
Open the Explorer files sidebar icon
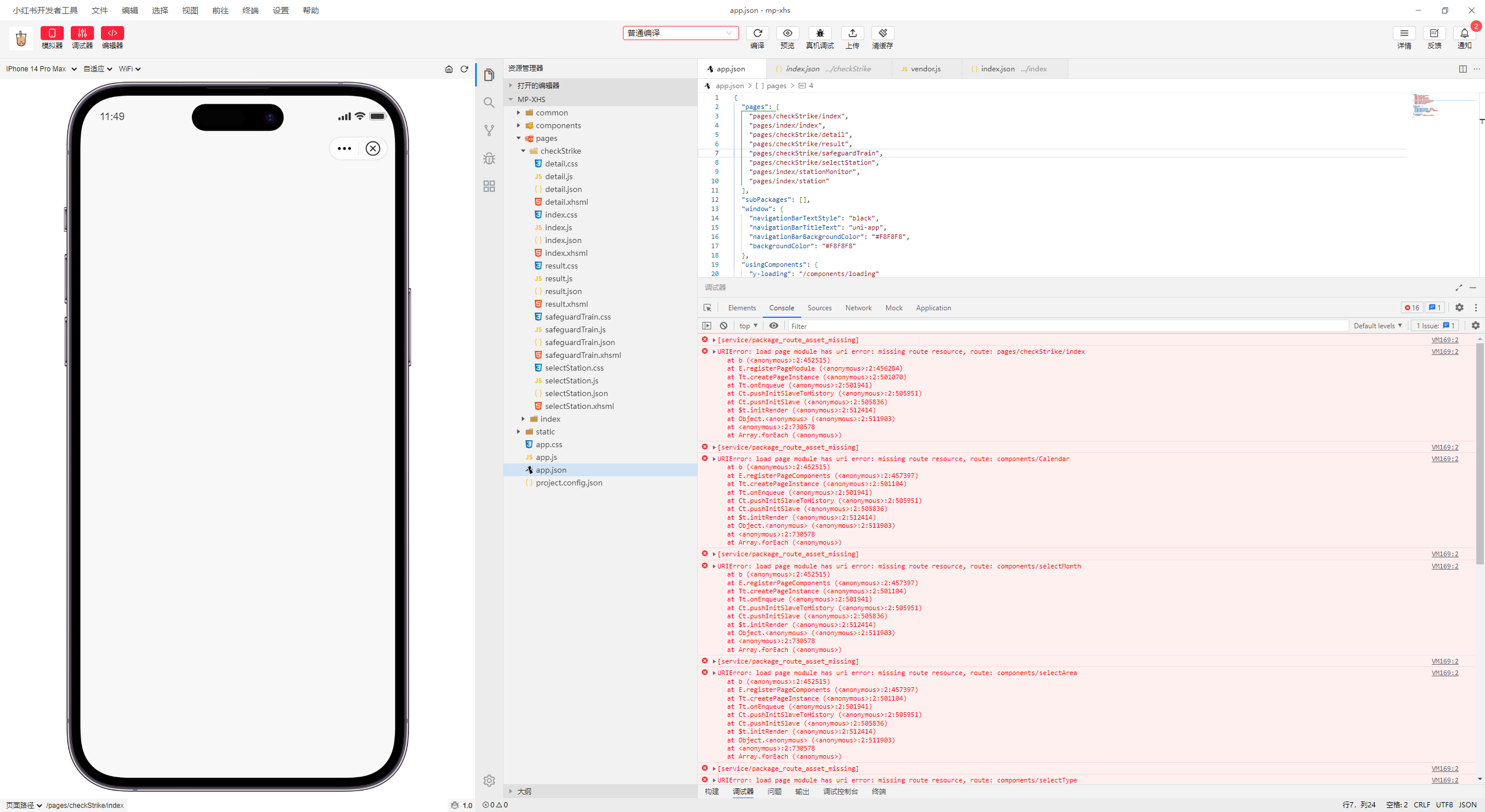tap(489, 75)
